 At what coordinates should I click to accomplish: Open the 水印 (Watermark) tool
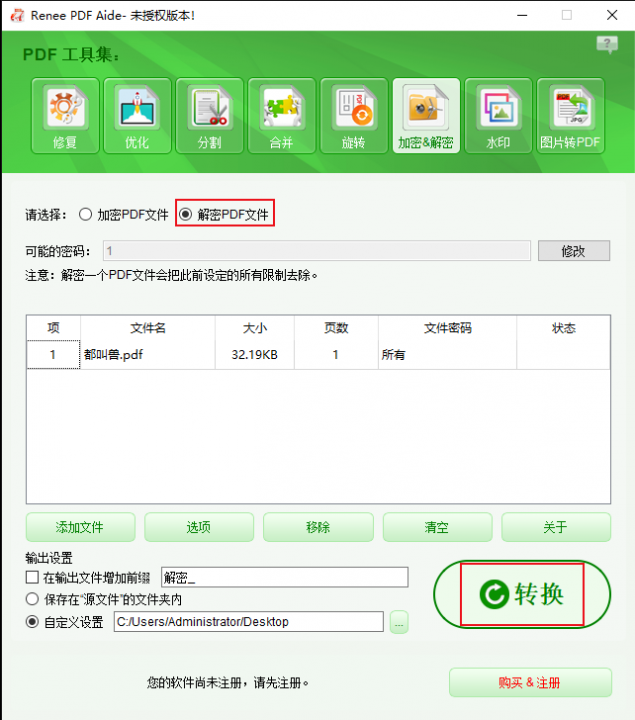point(498,115)
